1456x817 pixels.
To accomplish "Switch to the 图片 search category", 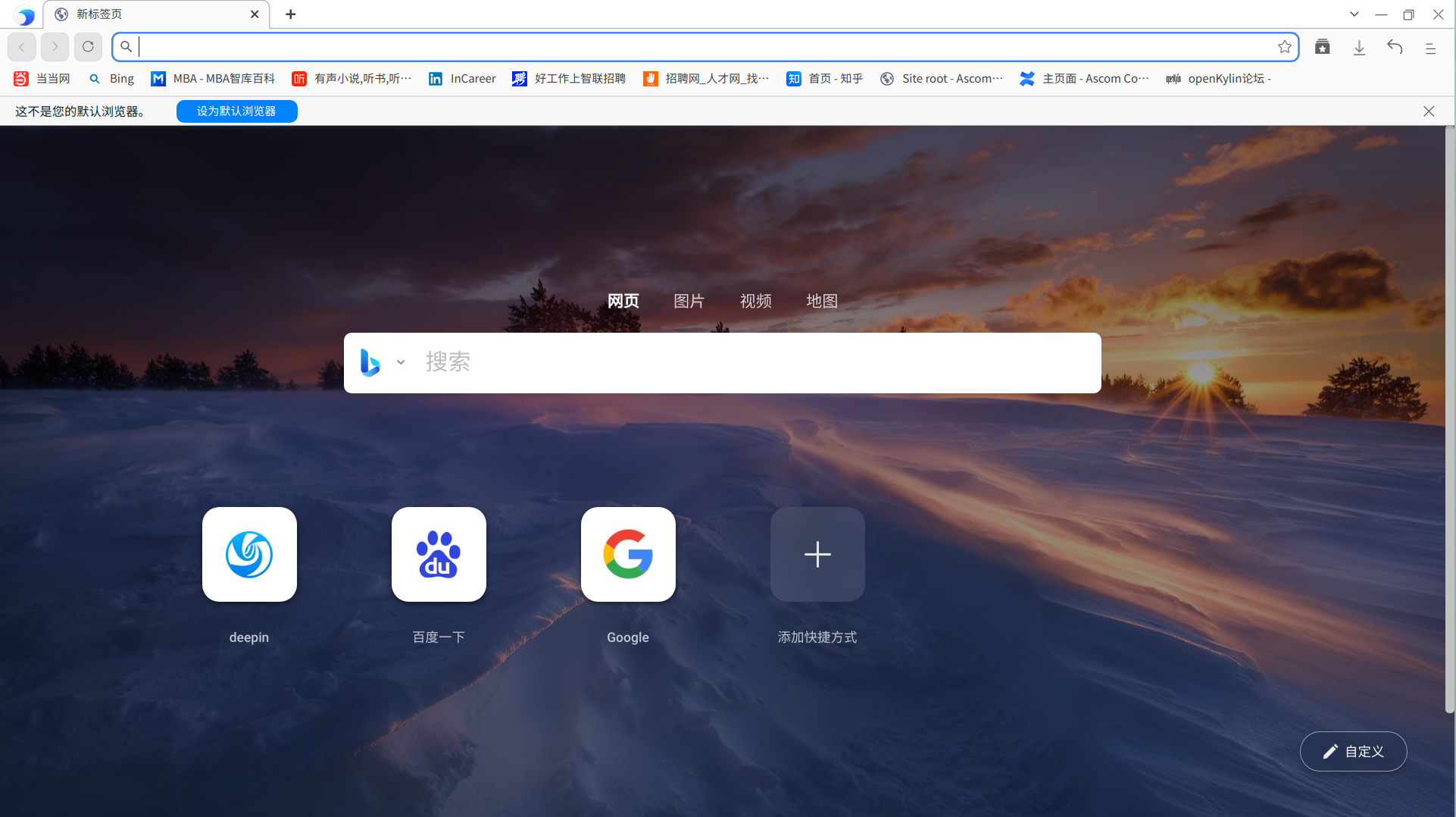I will (689, 300).
